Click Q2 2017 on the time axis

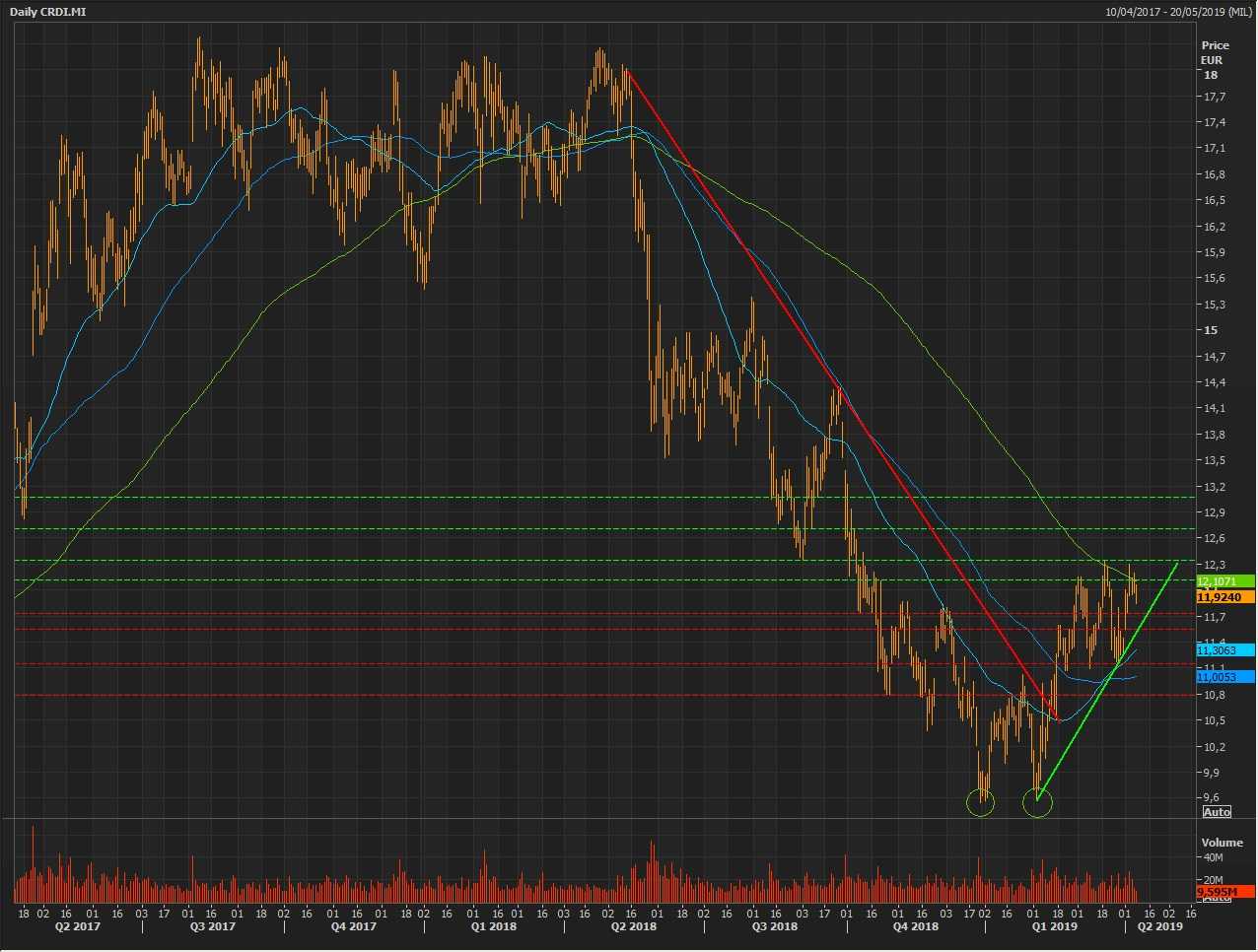(77, 926)
